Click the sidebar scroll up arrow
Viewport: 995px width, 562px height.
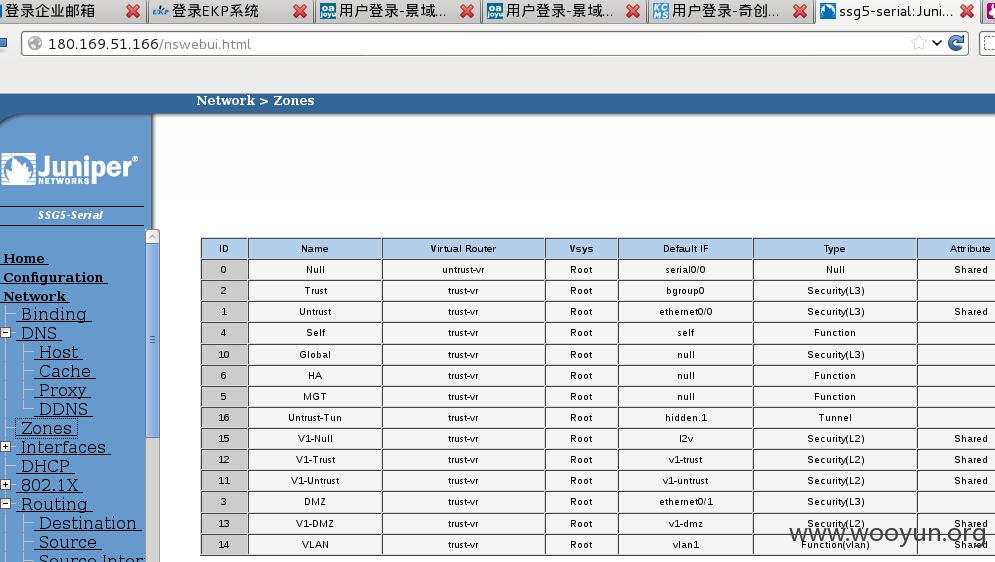[152, 237]
